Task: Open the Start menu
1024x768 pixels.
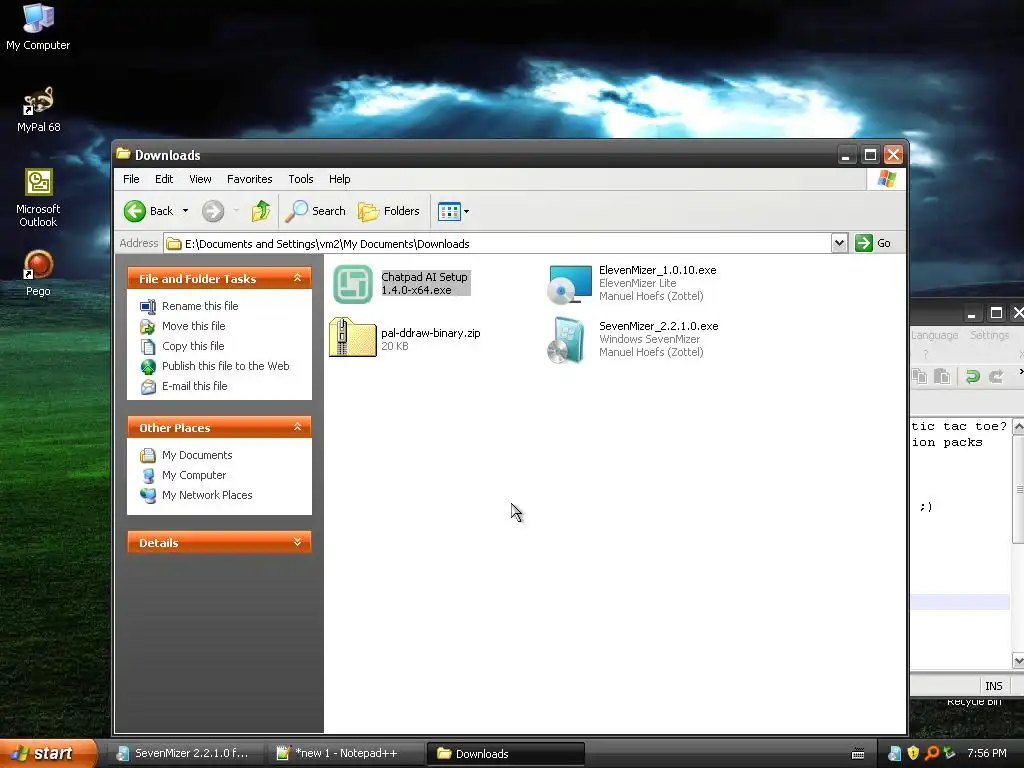Action: point(48,753)
